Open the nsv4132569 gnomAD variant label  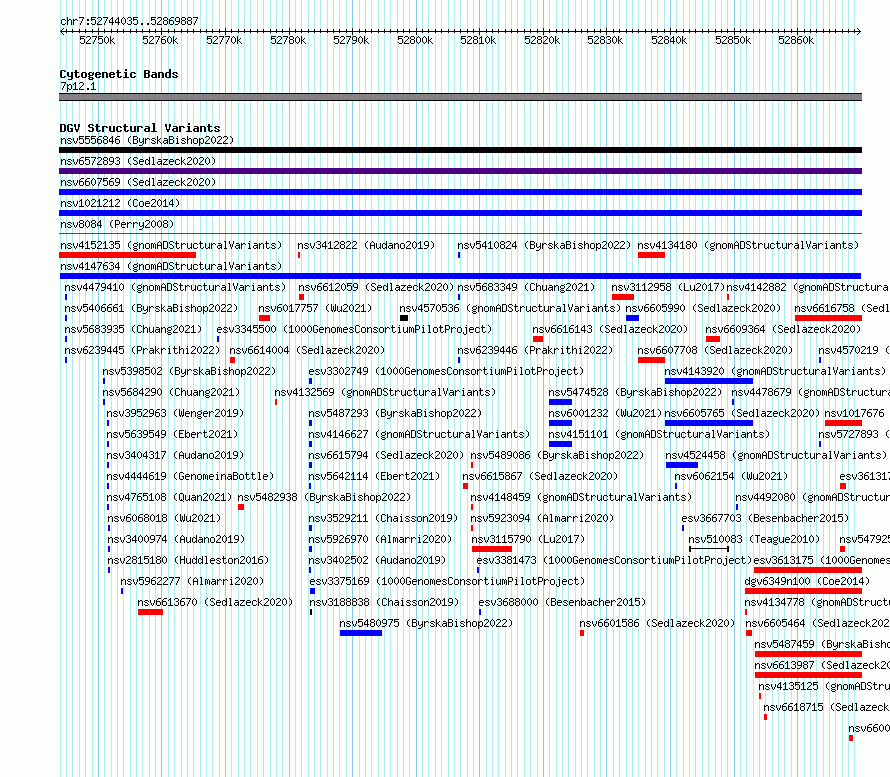(385, 392)
